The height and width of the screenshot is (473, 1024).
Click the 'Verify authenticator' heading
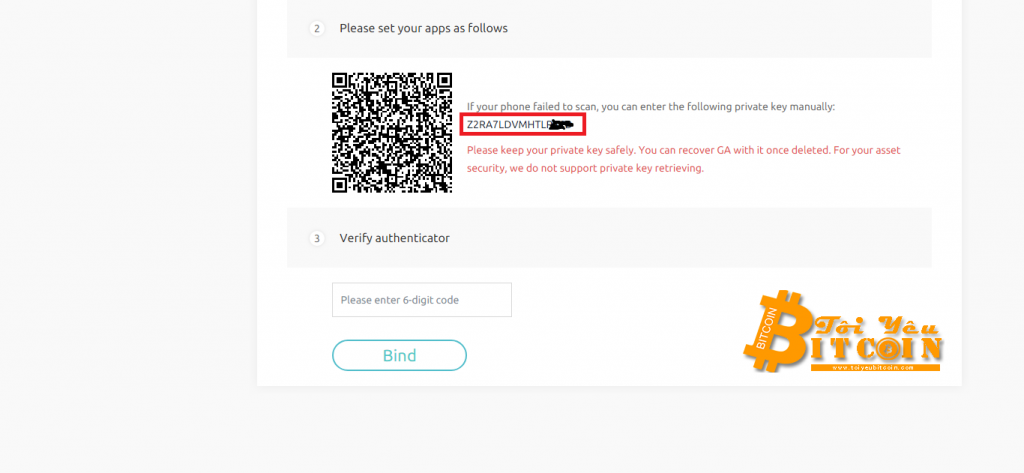394,238
